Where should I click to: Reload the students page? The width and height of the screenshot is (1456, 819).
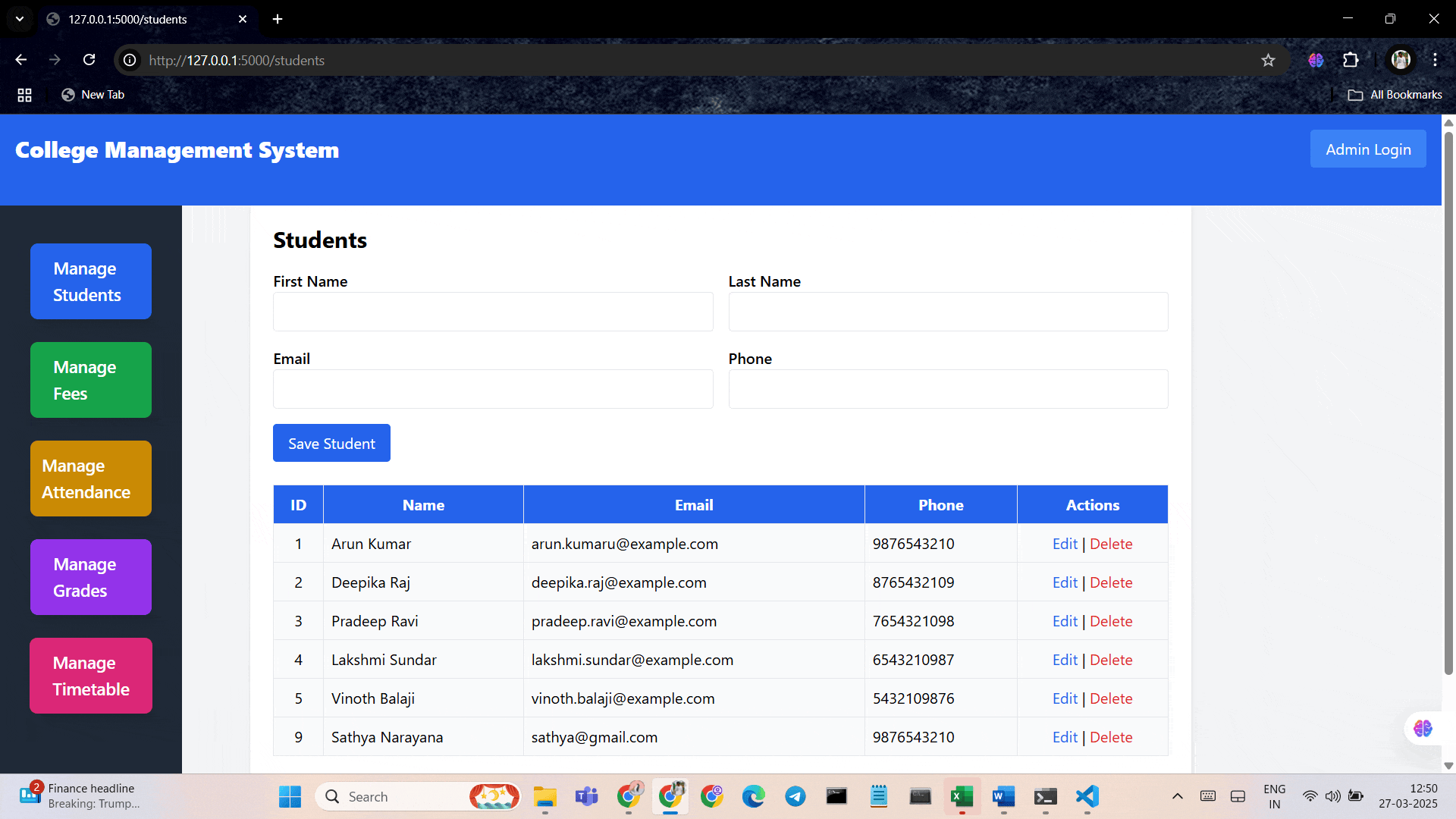point(89,60)
